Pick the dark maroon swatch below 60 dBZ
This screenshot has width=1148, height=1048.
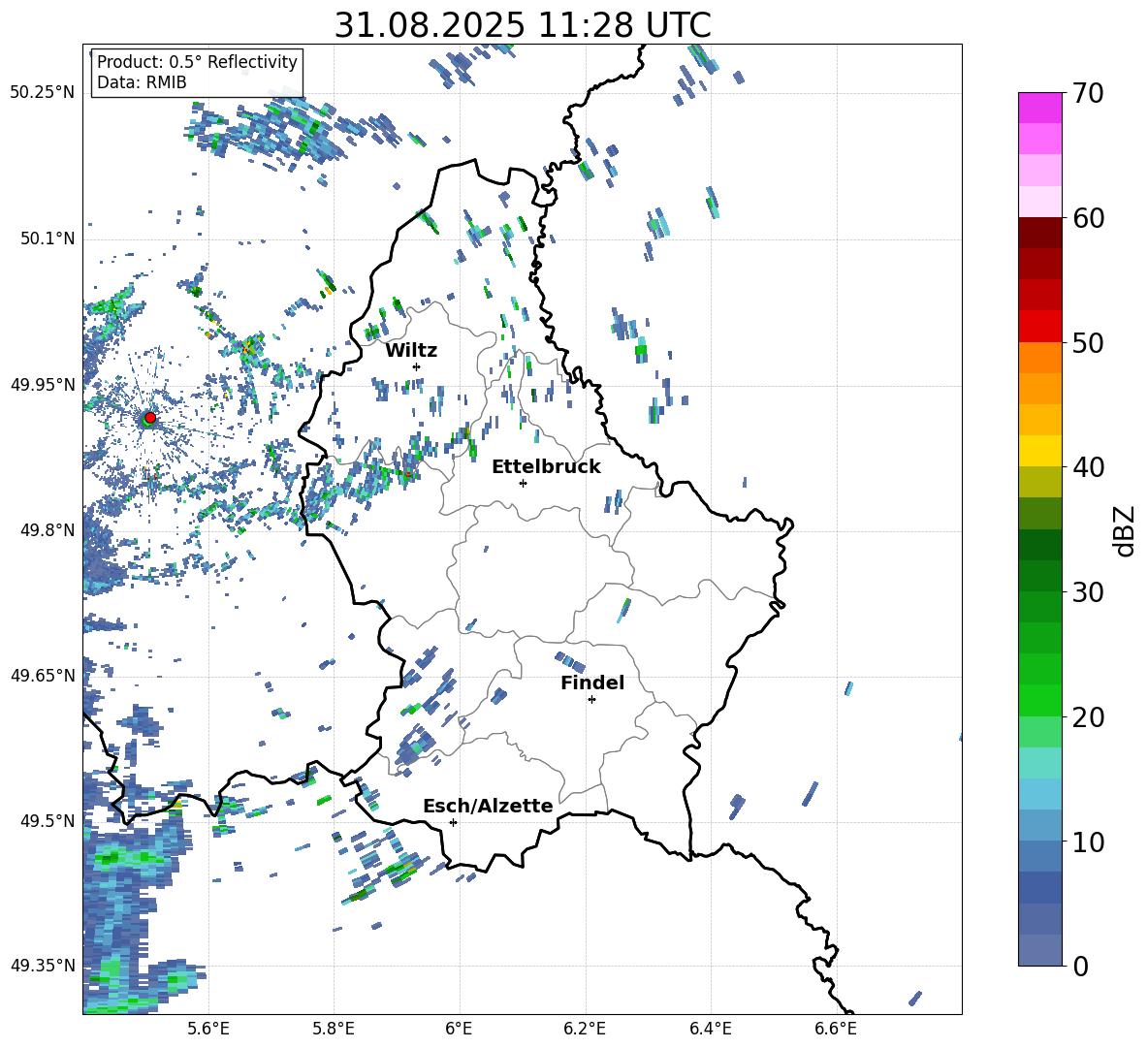coord(1039,233)
